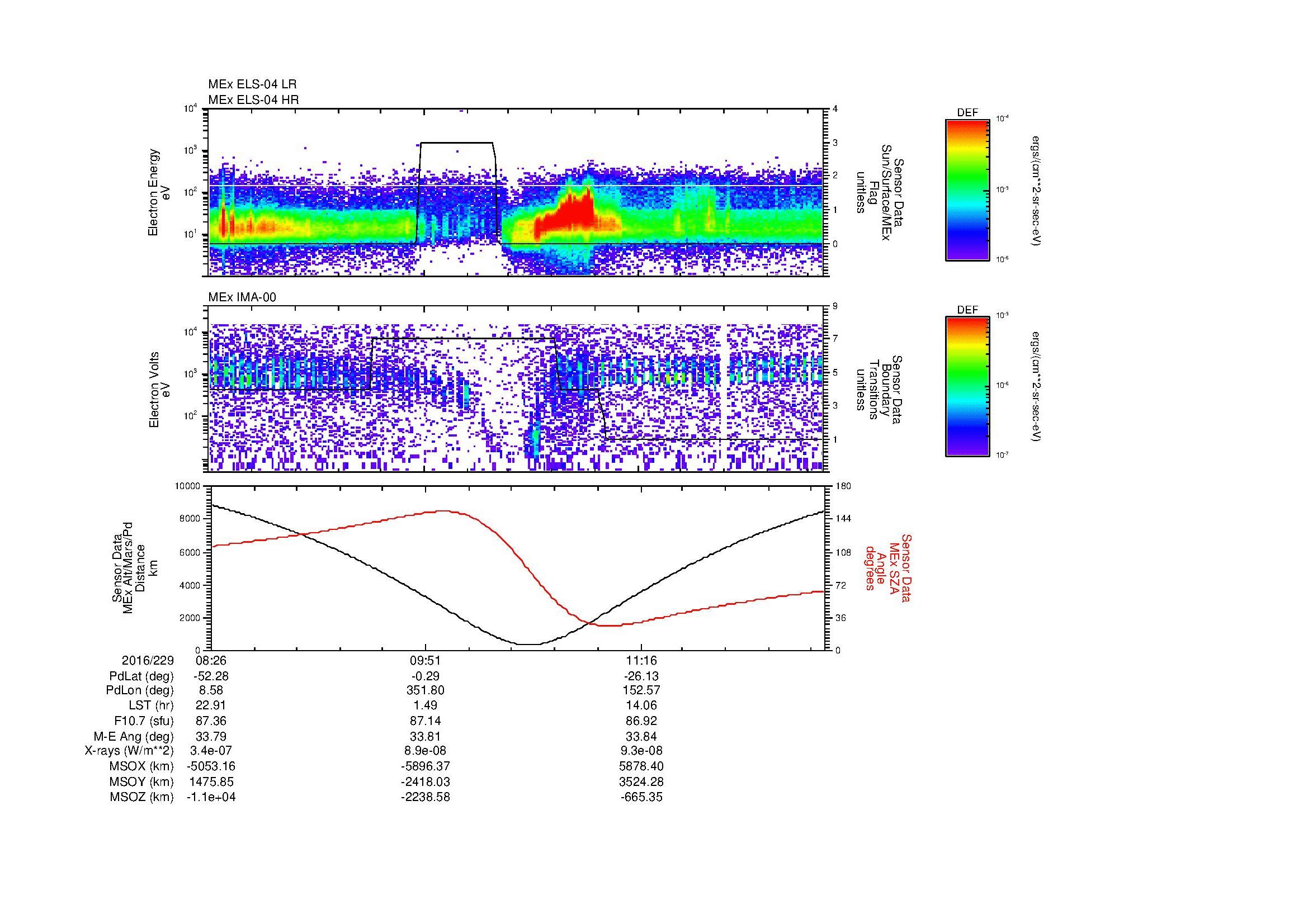Click the time tick label '08:26'
The width and height of the screenshot is (1308, 924).
coord(211,661)
